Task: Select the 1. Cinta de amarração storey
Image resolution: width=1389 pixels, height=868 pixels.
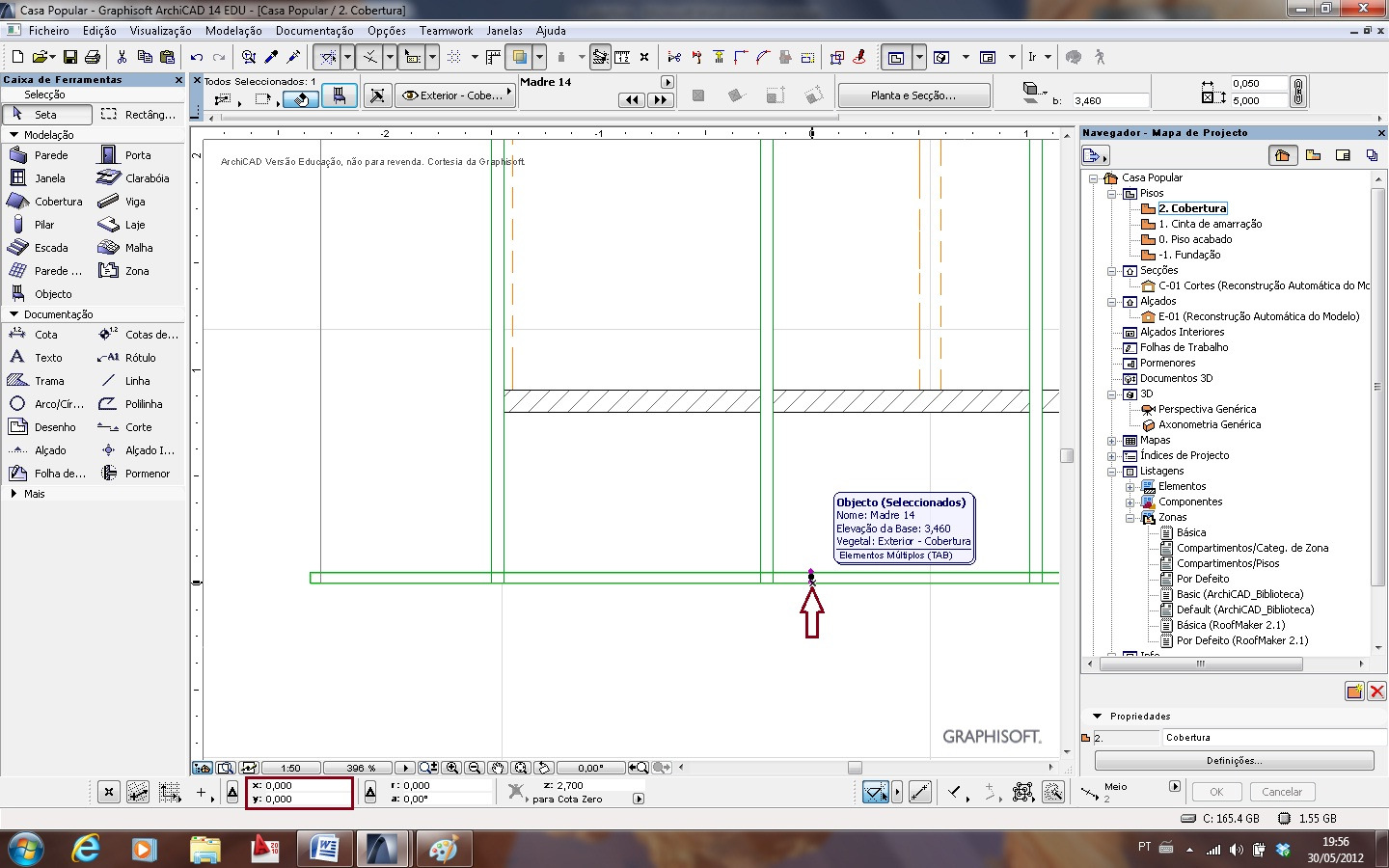Action: [x=1210, y=224]
